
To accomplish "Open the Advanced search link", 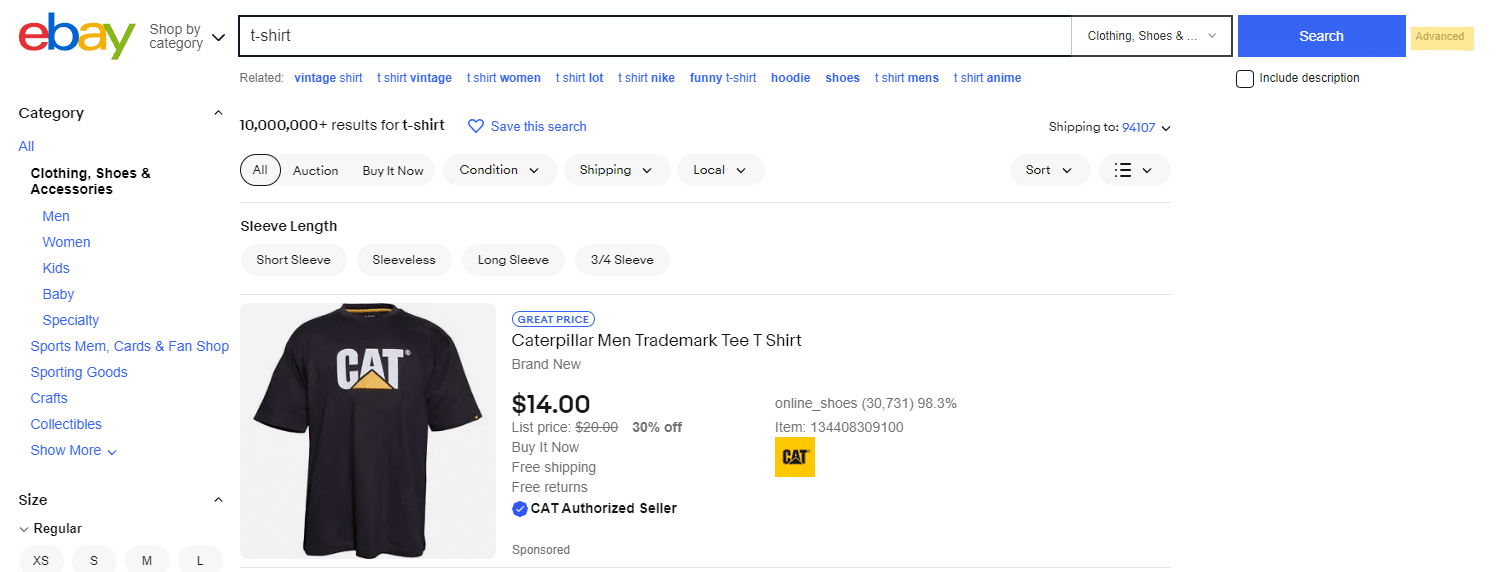I will (x=1440, y=37).
